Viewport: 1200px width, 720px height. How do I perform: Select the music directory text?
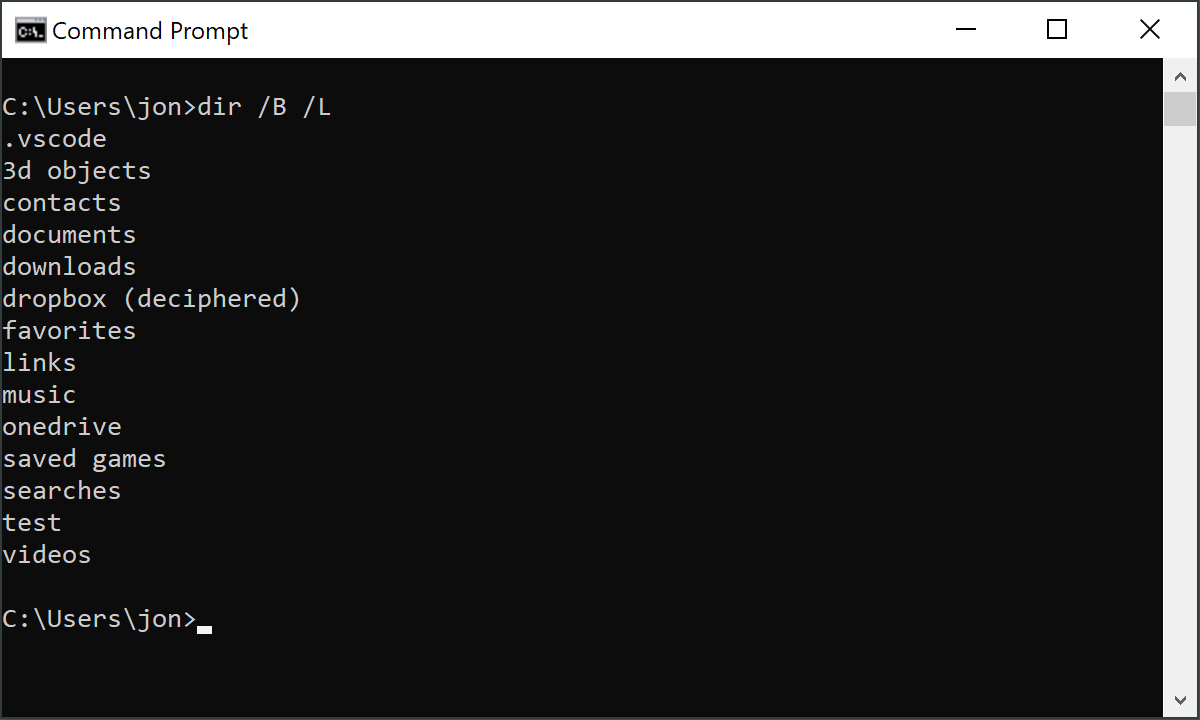point(39,394)
